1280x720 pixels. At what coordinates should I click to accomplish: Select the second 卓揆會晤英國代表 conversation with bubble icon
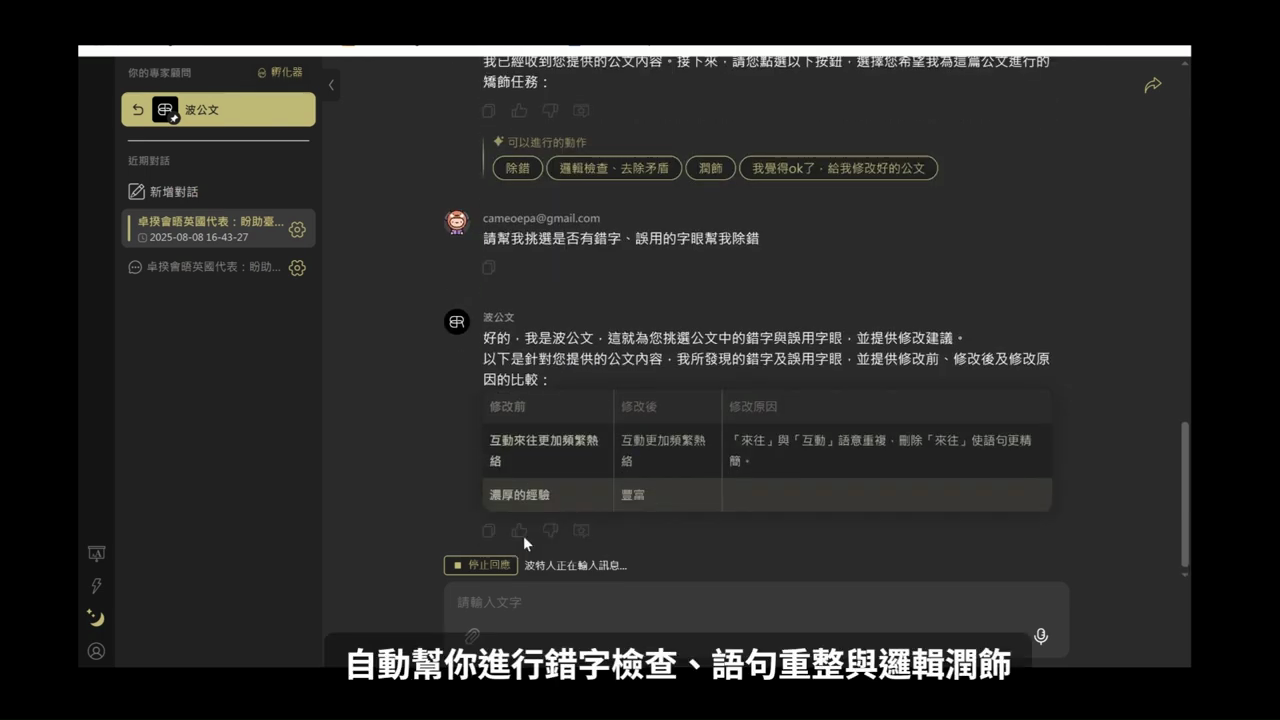click(204, 267)
